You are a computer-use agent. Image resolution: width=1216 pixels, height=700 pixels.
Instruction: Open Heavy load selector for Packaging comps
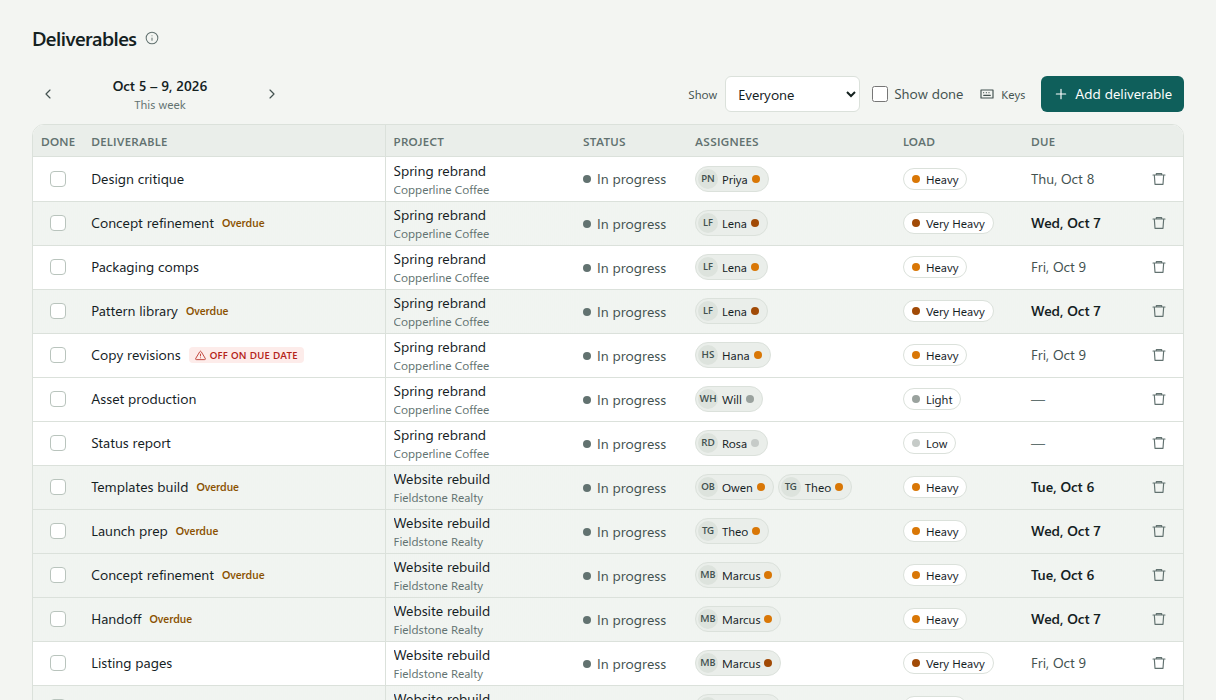935,267
